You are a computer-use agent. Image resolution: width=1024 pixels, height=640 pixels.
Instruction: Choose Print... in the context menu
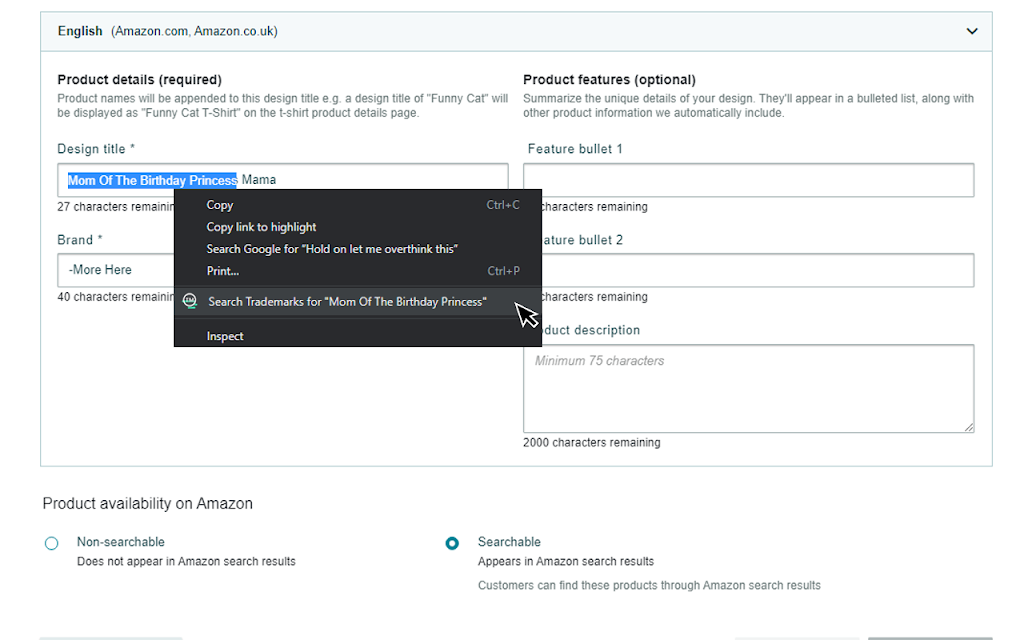coord(223,271)
